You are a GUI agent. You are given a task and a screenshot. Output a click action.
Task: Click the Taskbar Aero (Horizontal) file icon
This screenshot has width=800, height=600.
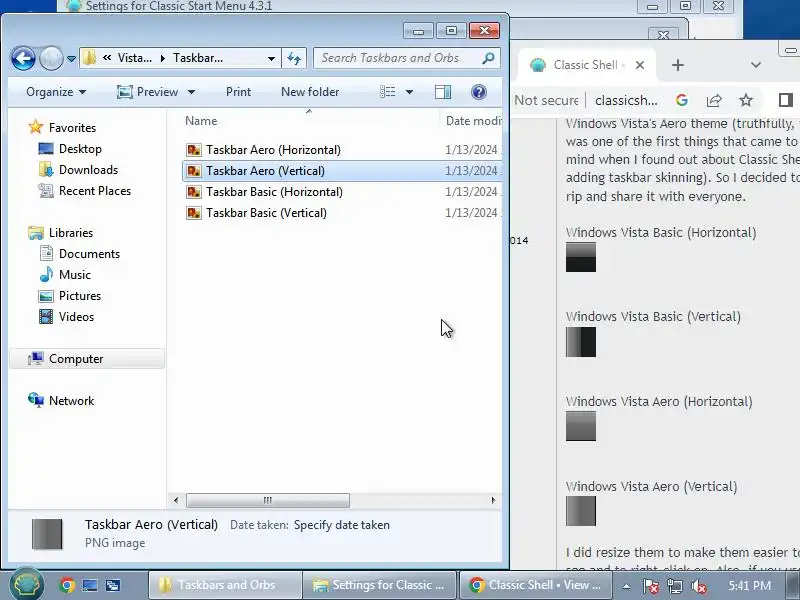194,149
